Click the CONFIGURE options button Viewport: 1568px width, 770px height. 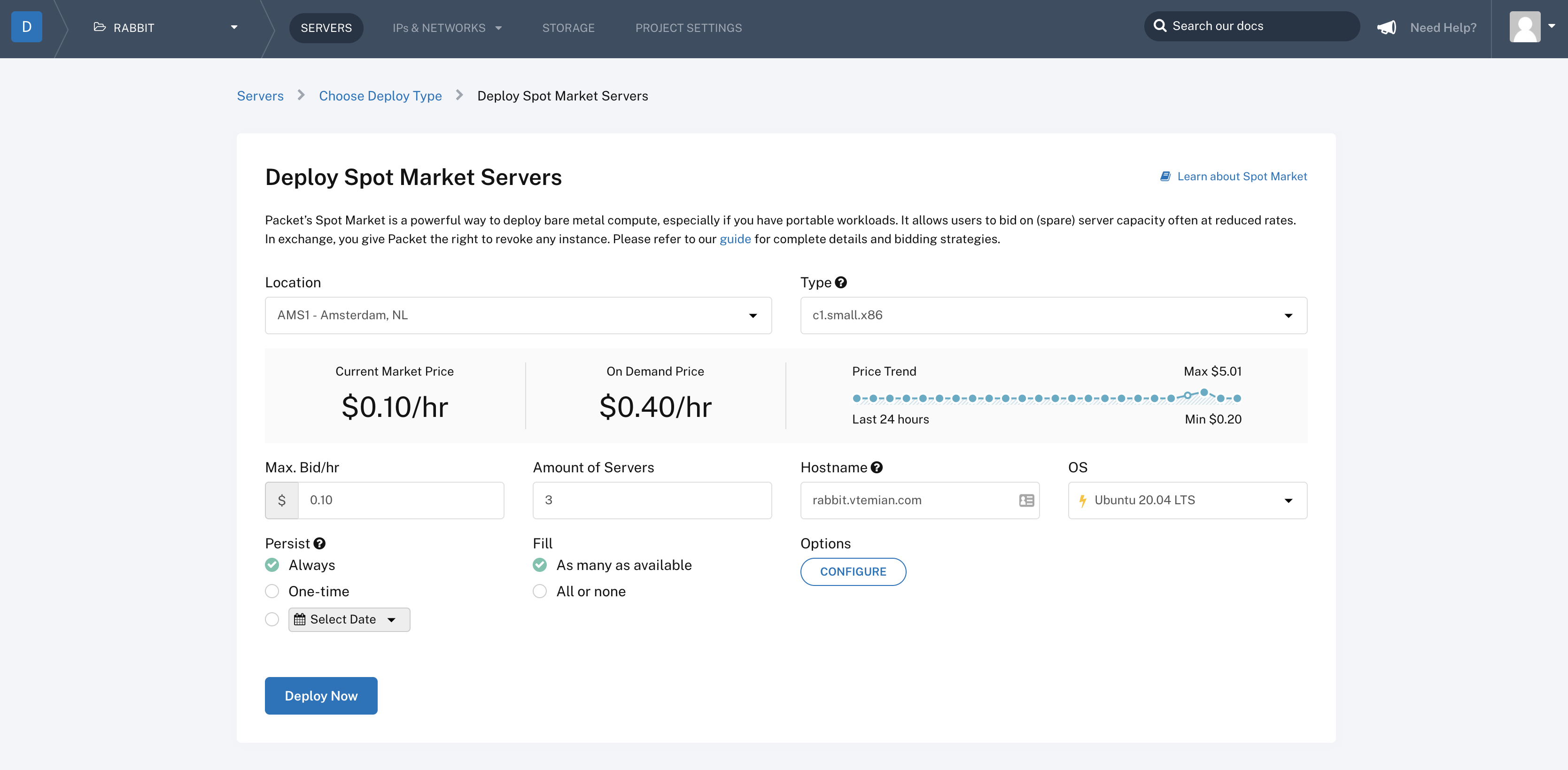point(853,571)
